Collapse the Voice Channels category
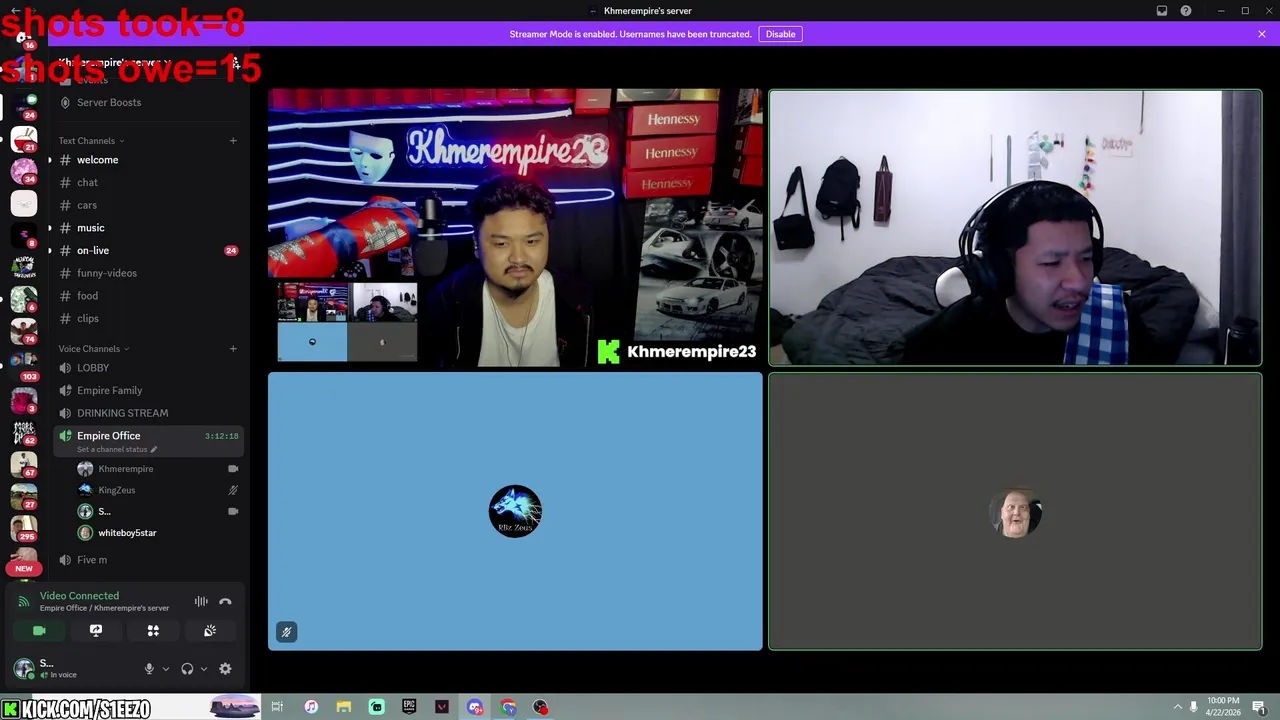The width and height of the screenshot is (1280, 720). (94, 349)
